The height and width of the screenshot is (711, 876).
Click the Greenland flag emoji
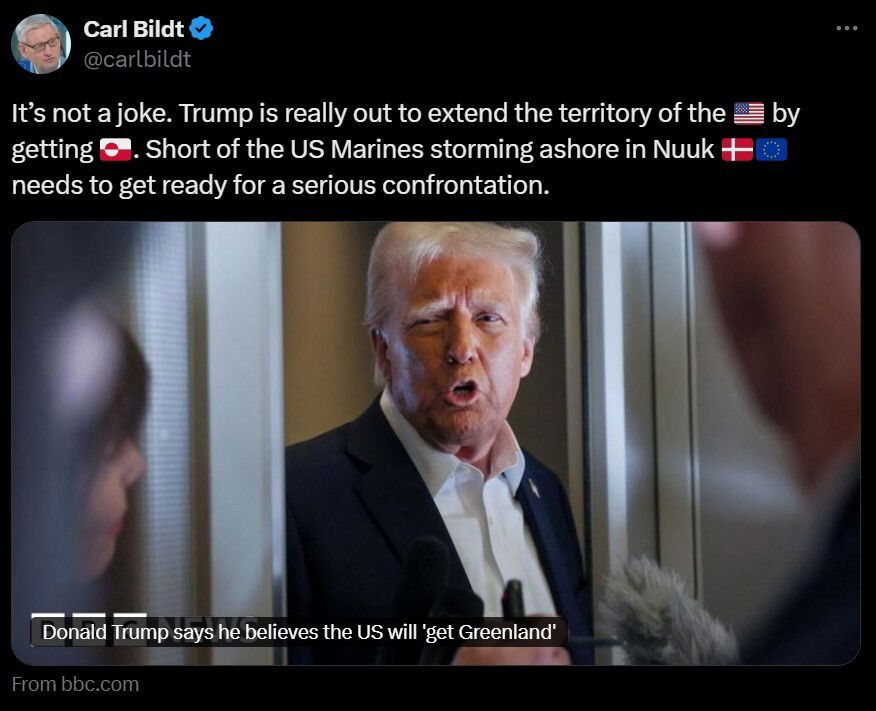point(115,150)
